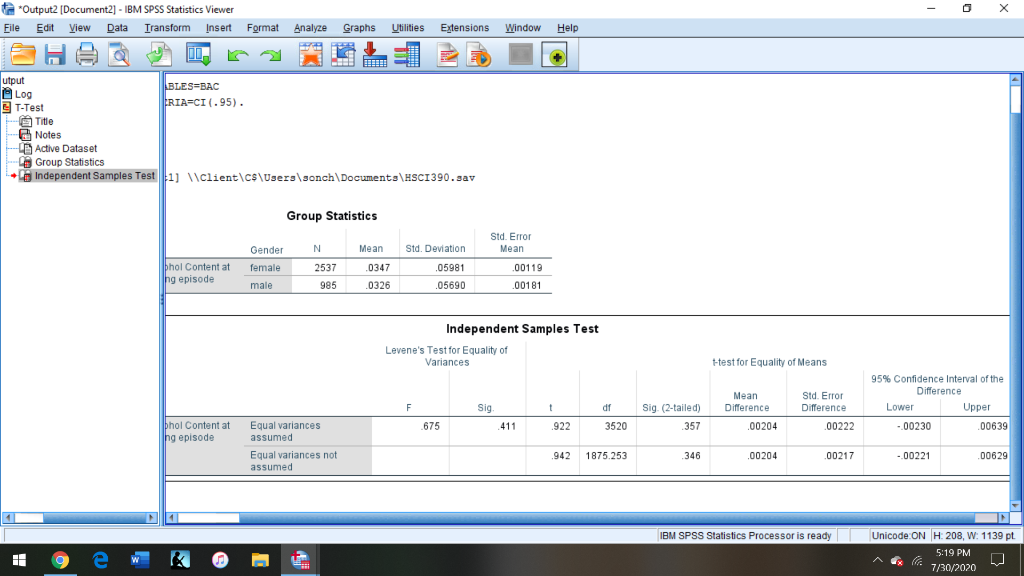Open a data document
The width and height of the screenshot is (1024, 576).
pos(24,55)
